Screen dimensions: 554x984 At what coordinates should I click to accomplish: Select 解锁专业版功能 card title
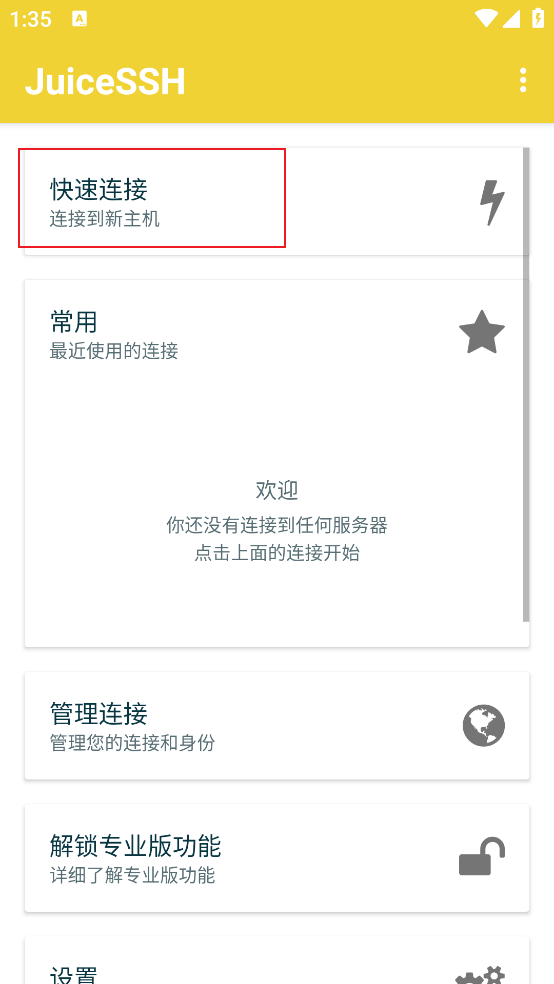(x=135, y=846)
